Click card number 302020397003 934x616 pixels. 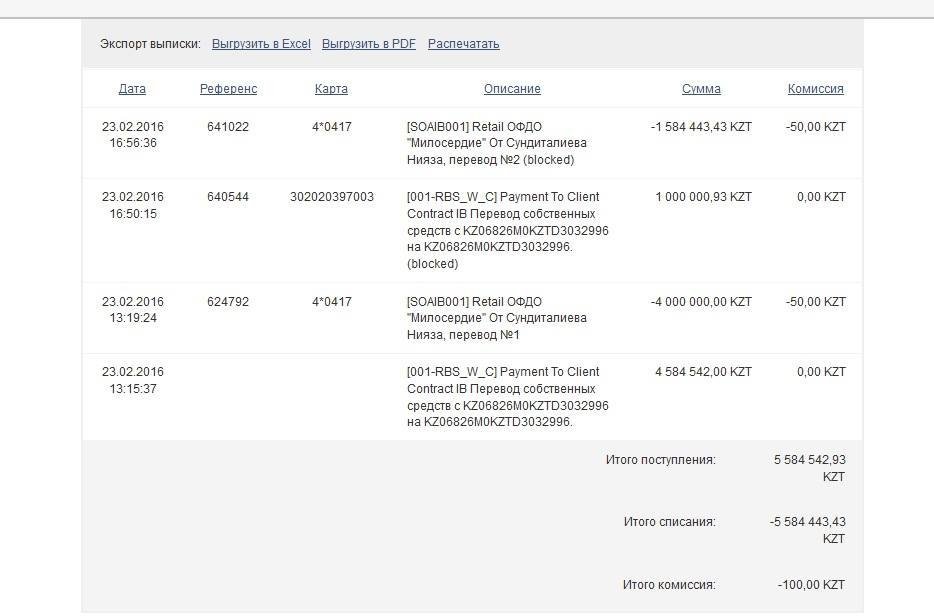(331, 197)
